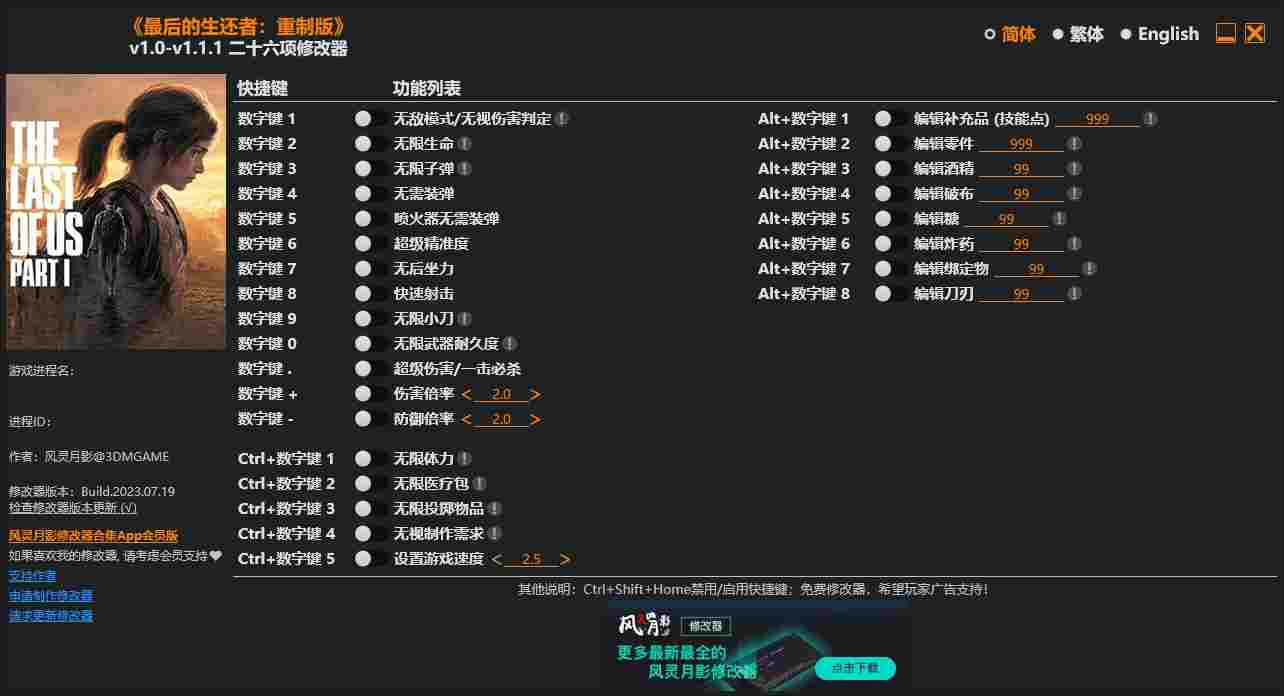
Task: Click the 点击下载 button in the banner
Action: pos(855,668)
